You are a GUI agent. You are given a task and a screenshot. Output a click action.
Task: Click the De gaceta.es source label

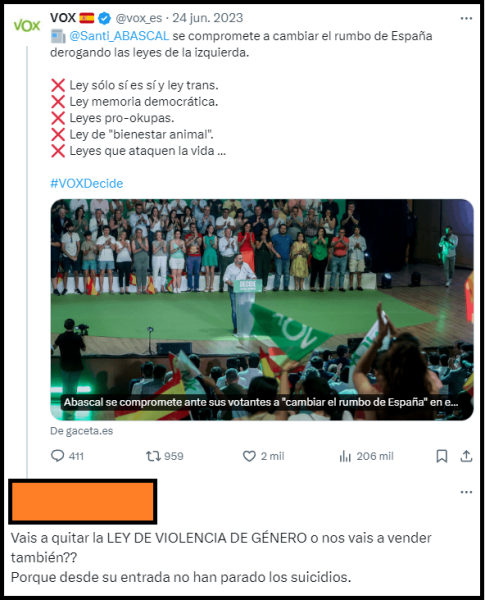coord(82,431)
